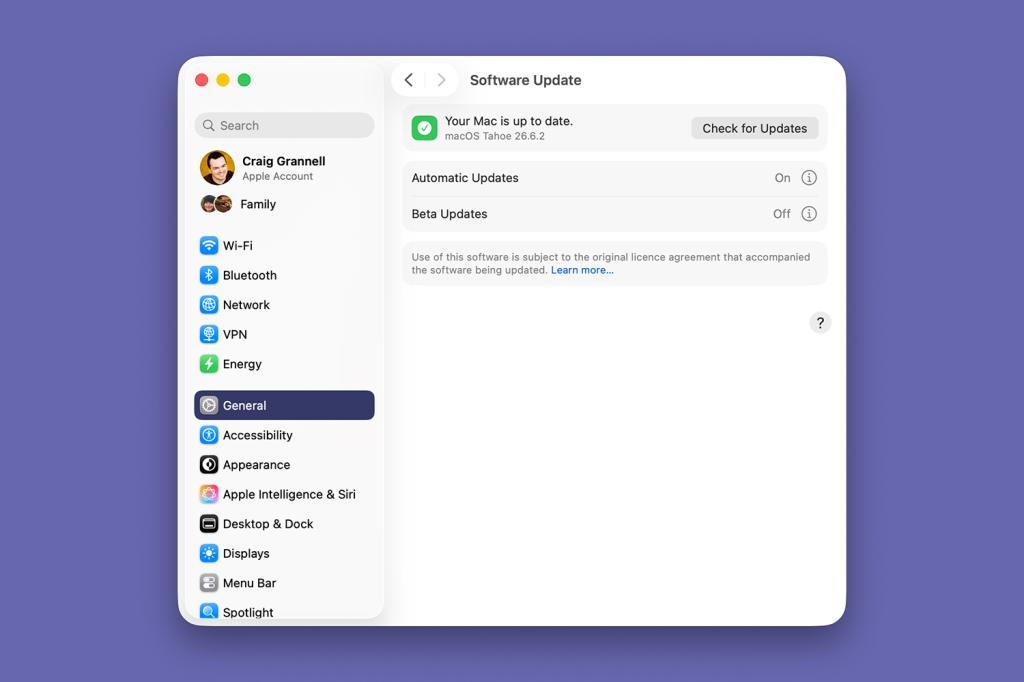Click the green full-screen button

pyautogui.click(x=244, y=80)
